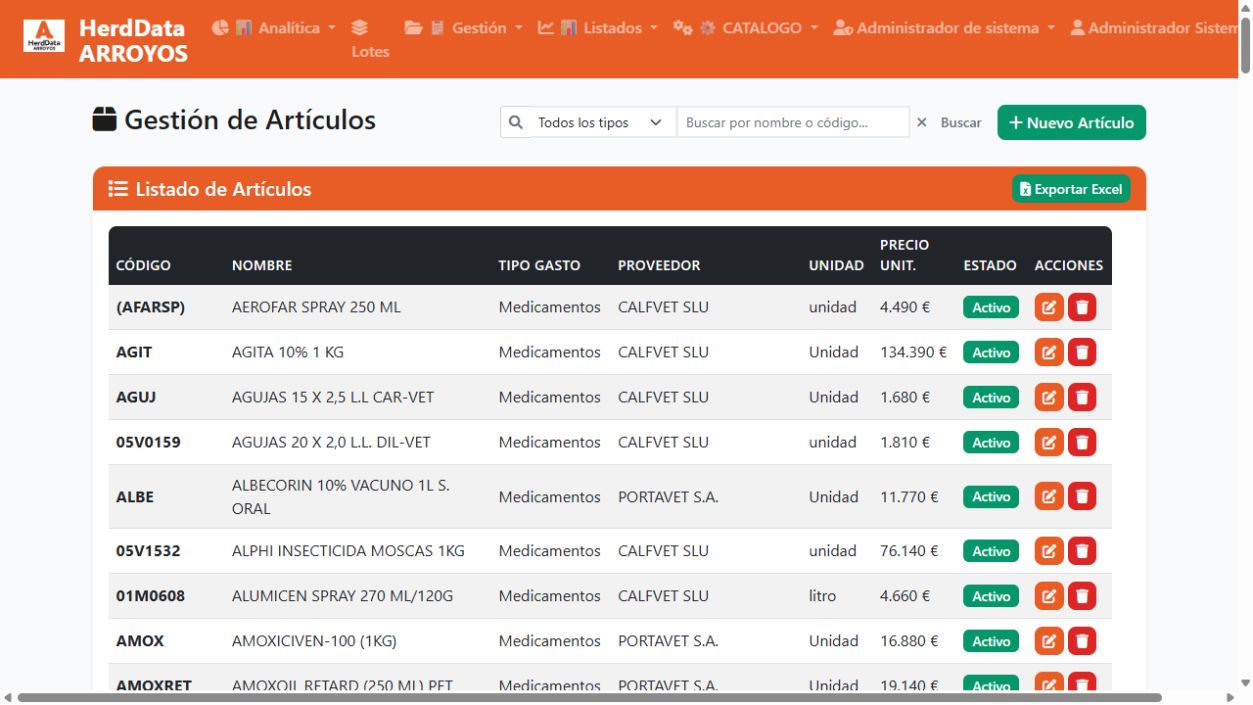This screenshot has width=1253, height=705.
Task: Expand the CATALOGO dropdown menu
Action: [x=746, y=28]
